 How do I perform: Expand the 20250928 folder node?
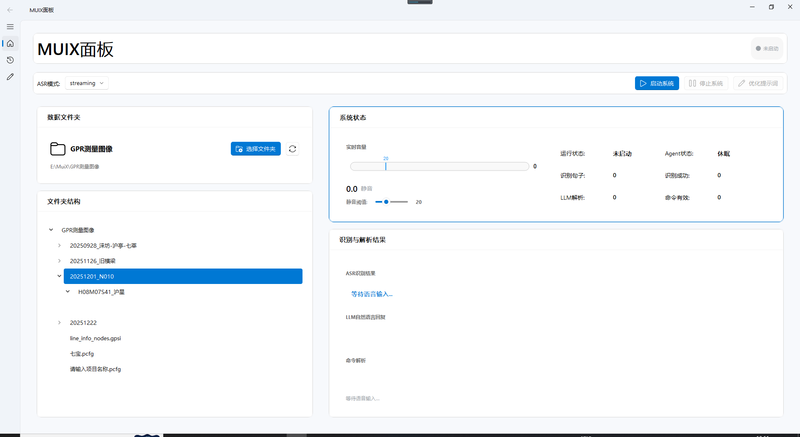click(60, 245)
